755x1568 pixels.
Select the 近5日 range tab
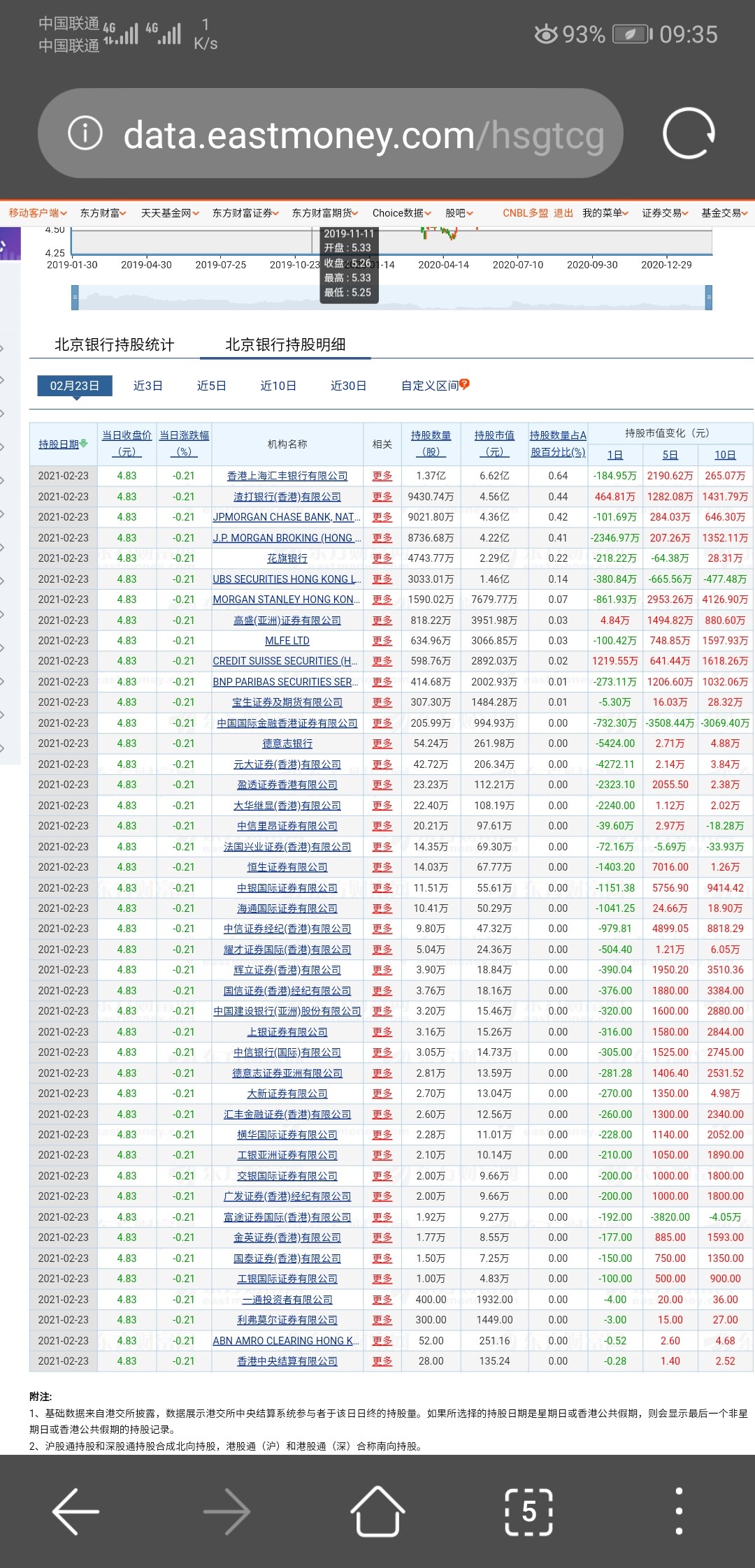coord(211,385)
